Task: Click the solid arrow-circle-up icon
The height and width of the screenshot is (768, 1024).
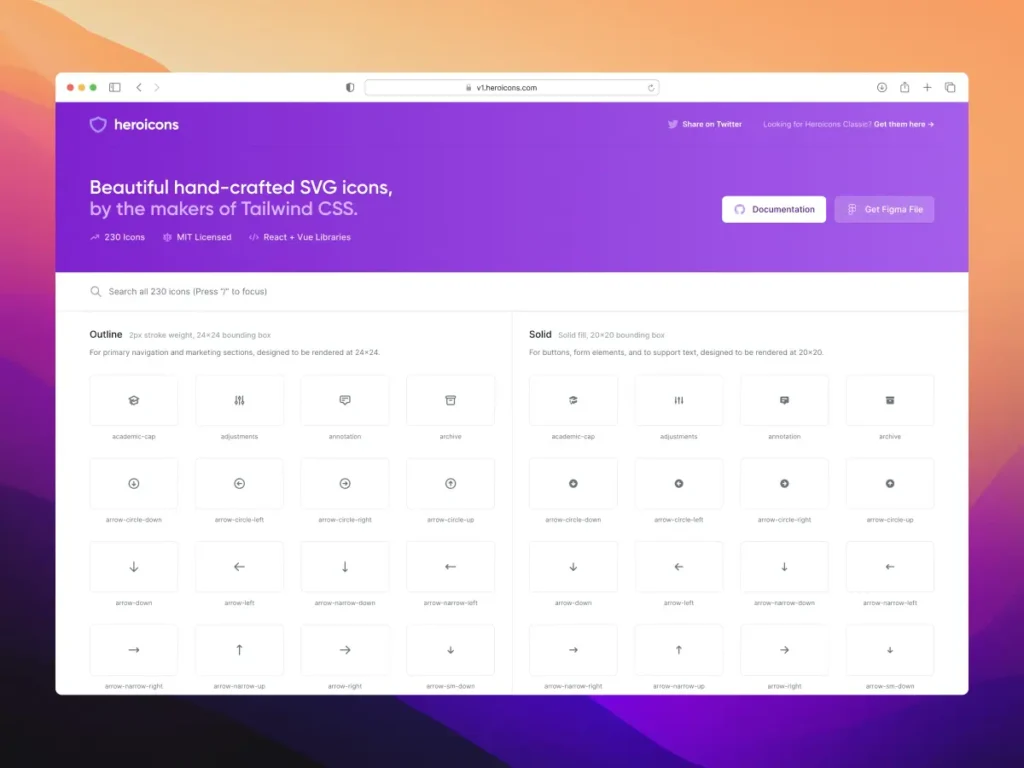Action: coord(889,483)
